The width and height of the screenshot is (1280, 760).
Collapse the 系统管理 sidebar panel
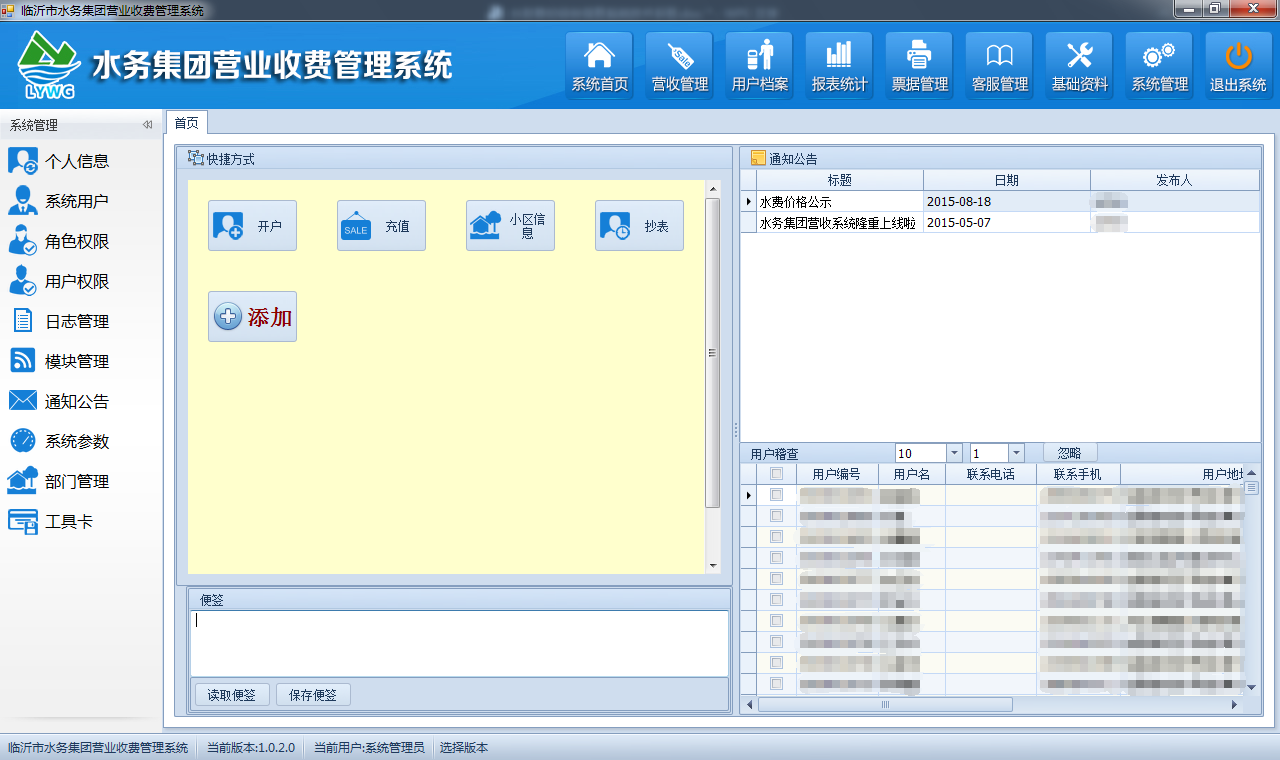click(147, 125)
